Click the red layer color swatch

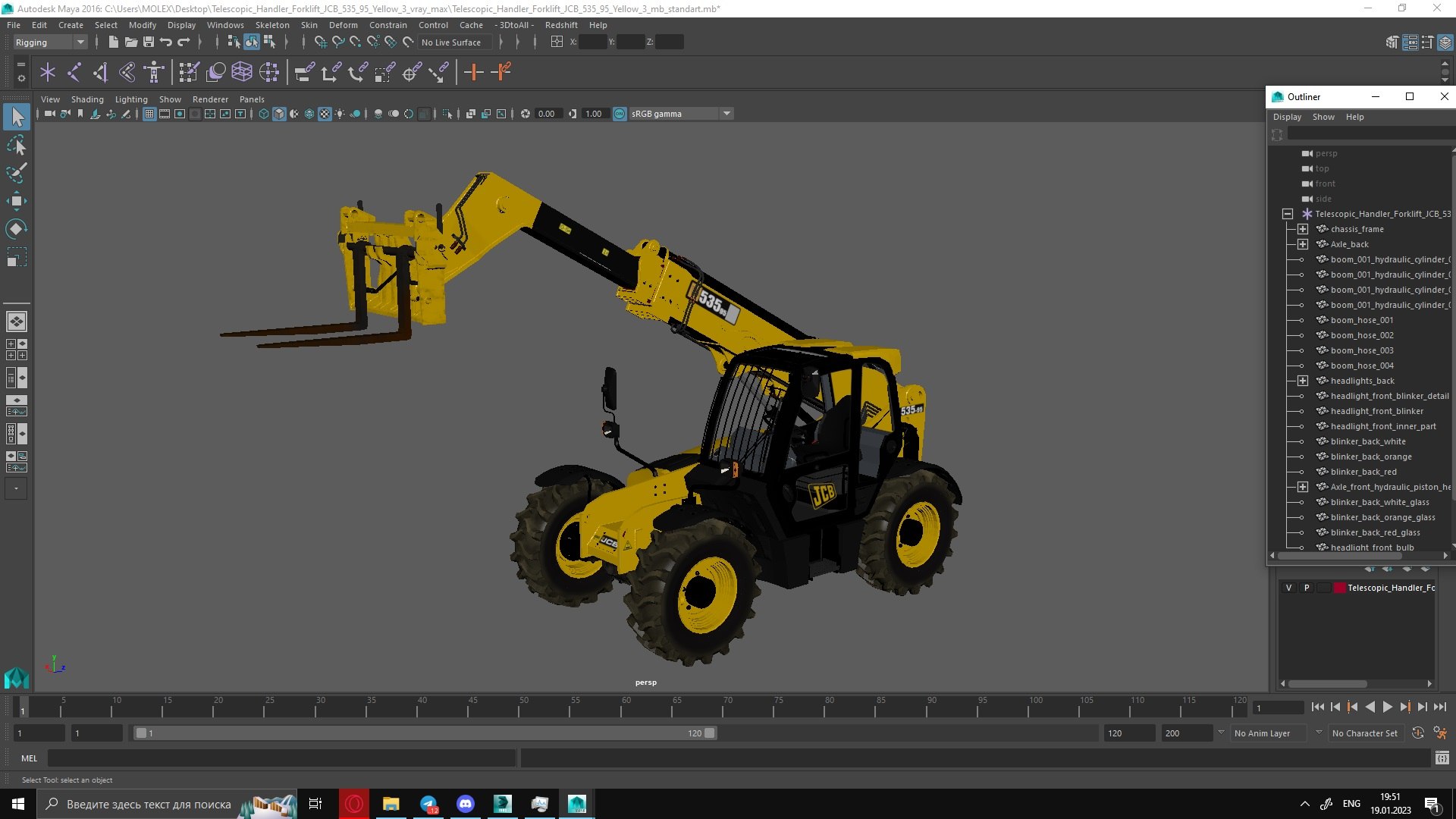1340,588
